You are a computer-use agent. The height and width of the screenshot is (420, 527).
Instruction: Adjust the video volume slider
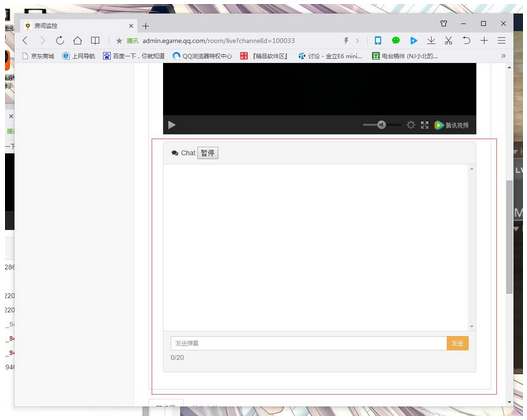(x=381, y=125)
